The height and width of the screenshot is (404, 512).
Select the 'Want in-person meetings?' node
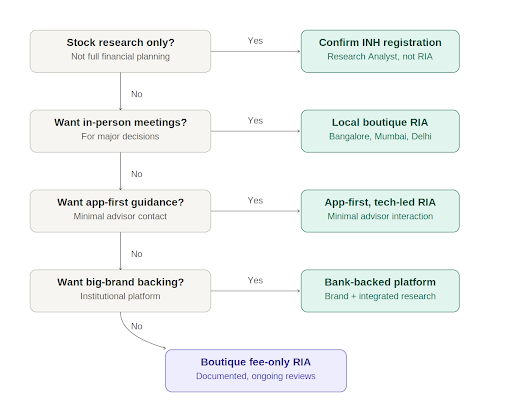pos(120,131)
